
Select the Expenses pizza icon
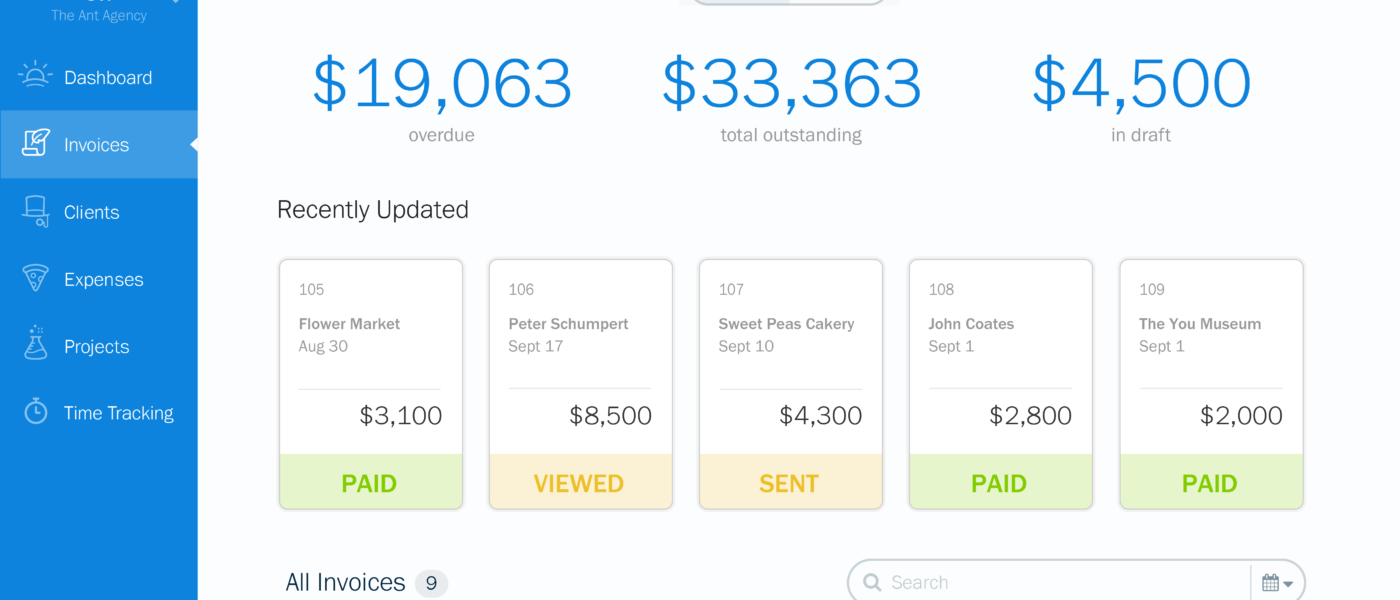(x=36, y=278)
